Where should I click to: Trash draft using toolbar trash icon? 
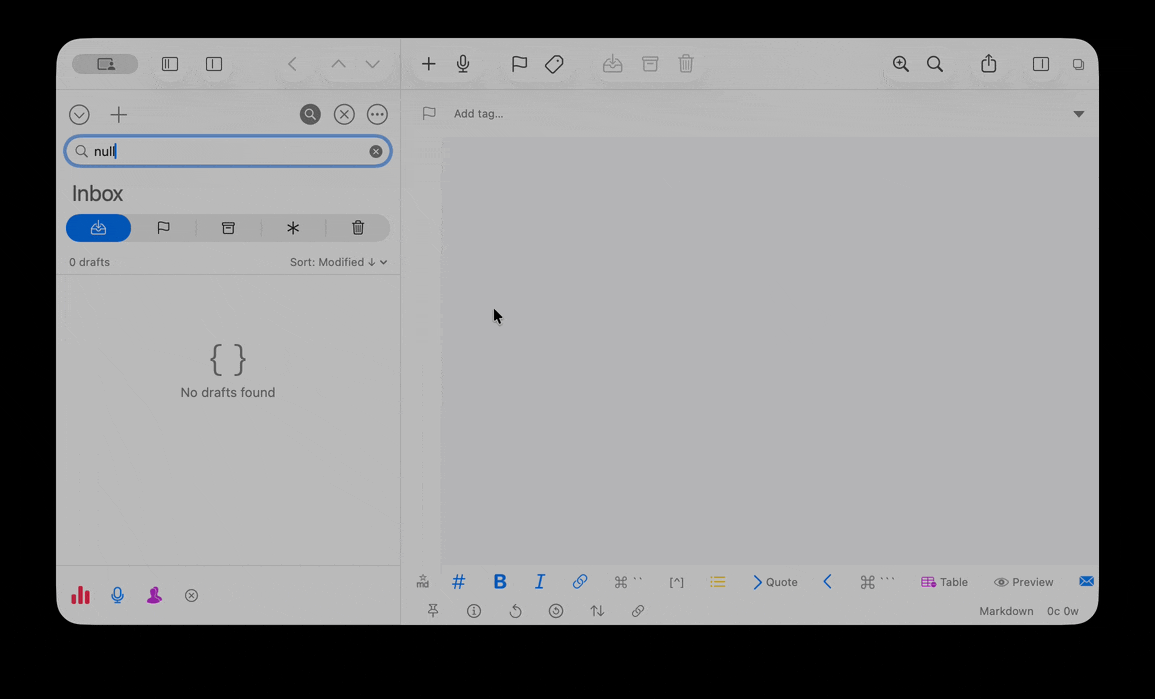[x=686, y=64]
